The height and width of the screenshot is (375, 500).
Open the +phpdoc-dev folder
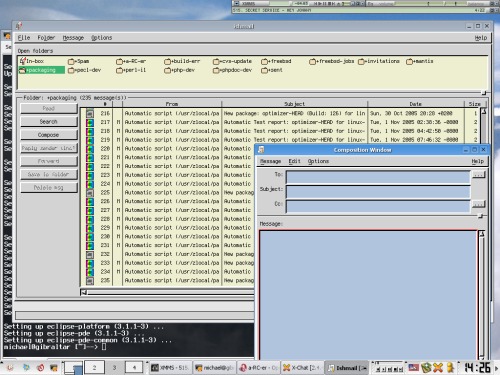pyautogui.click(x=232, y=70)
